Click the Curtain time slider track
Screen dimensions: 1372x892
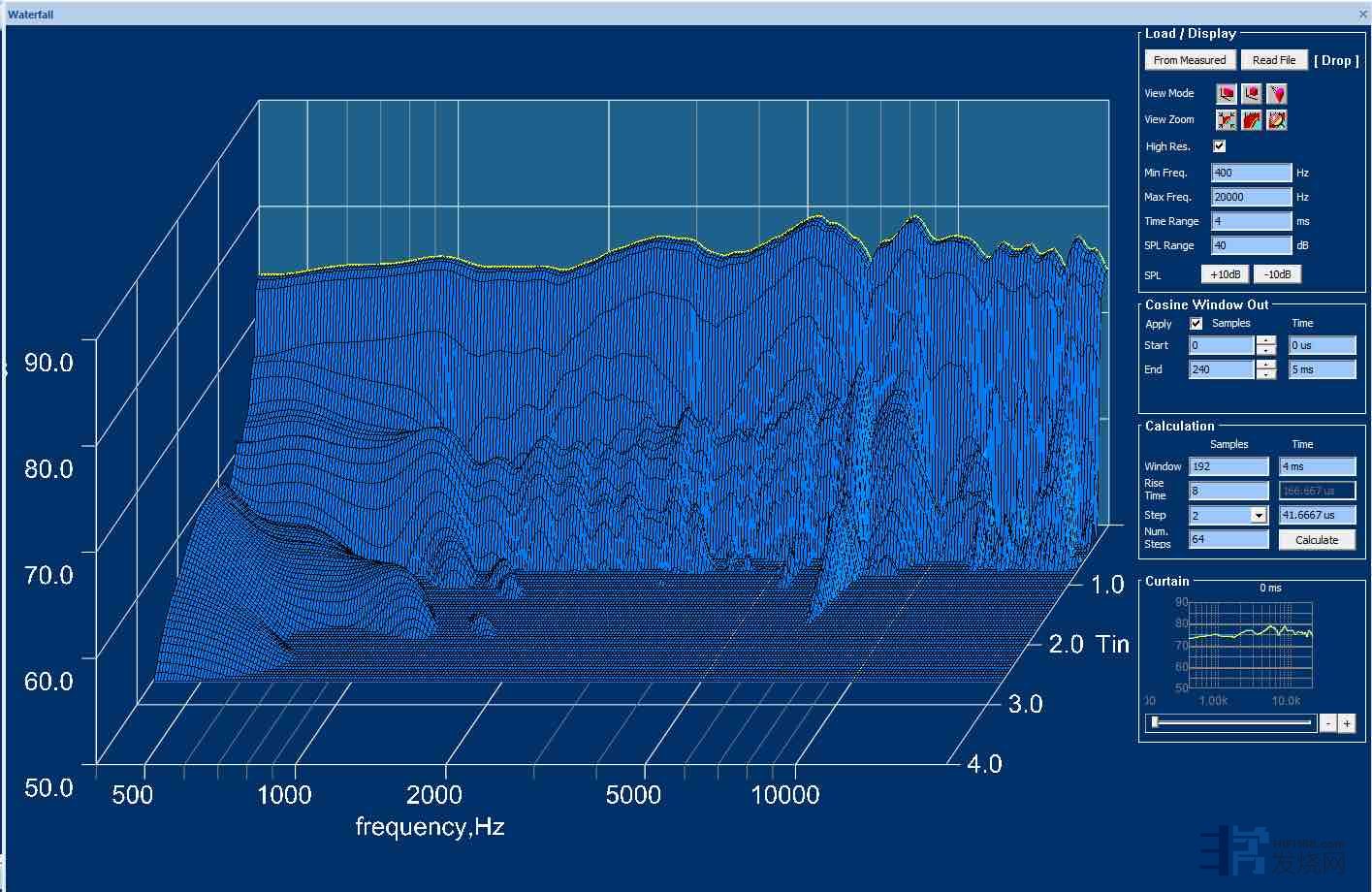[1231, 722]
